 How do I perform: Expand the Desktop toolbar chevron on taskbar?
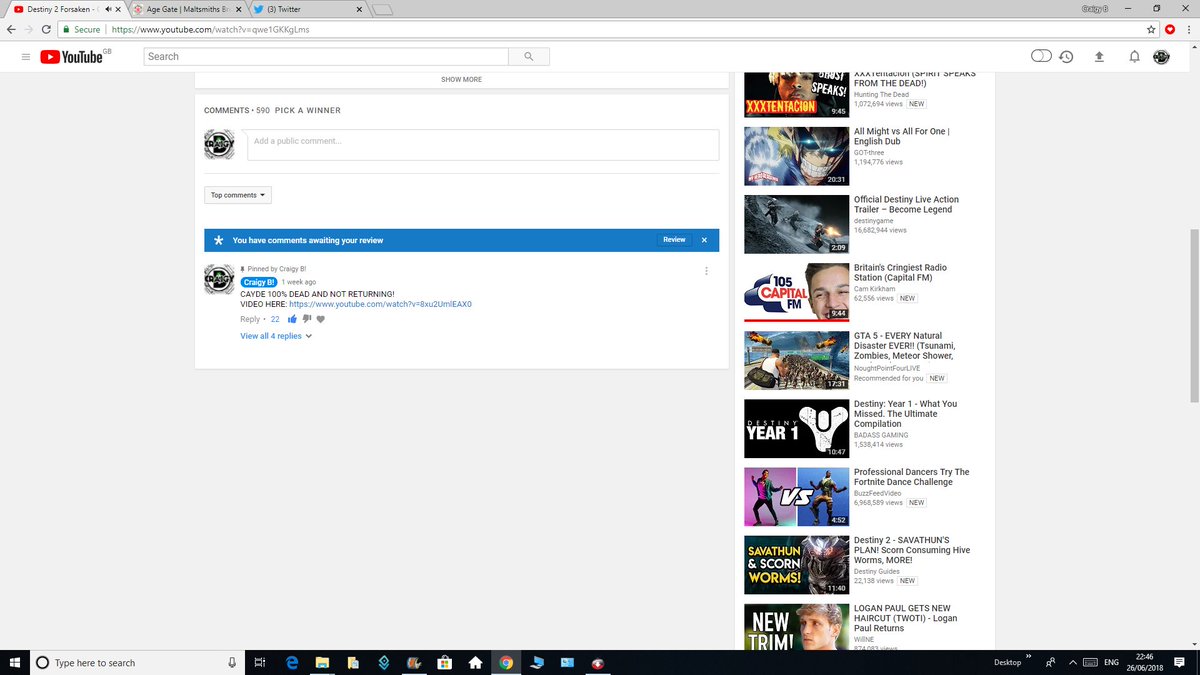click(x=1028, y=658)
